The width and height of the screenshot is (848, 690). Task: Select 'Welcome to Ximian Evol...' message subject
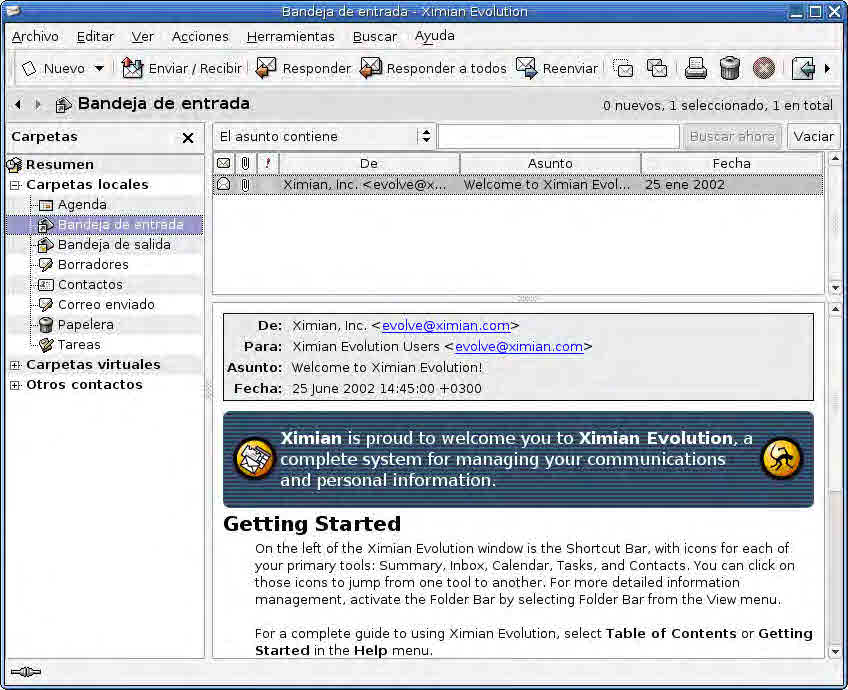(x=546, y=185)
